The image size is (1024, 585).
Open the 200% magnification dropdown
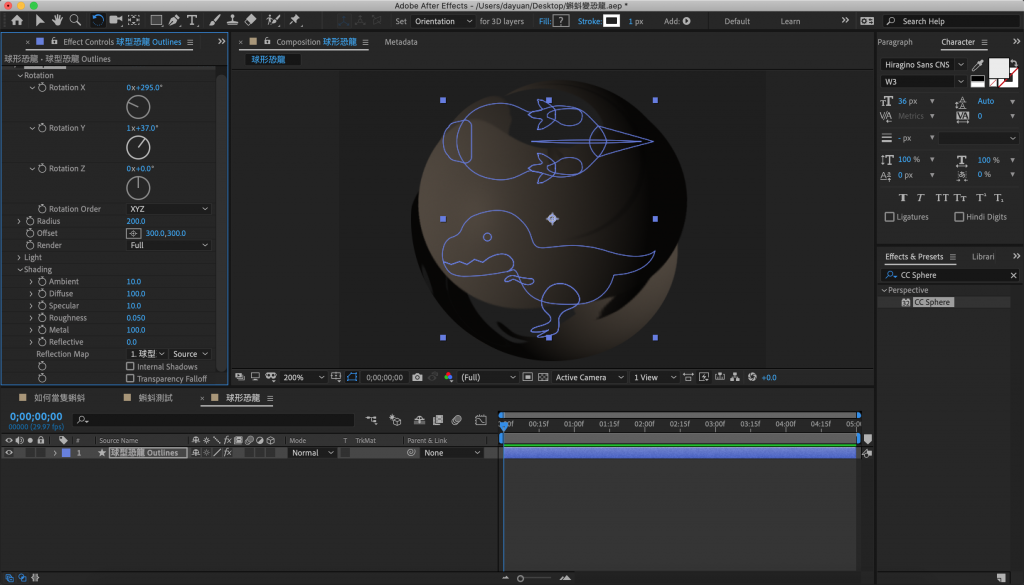tap(304, 378)
